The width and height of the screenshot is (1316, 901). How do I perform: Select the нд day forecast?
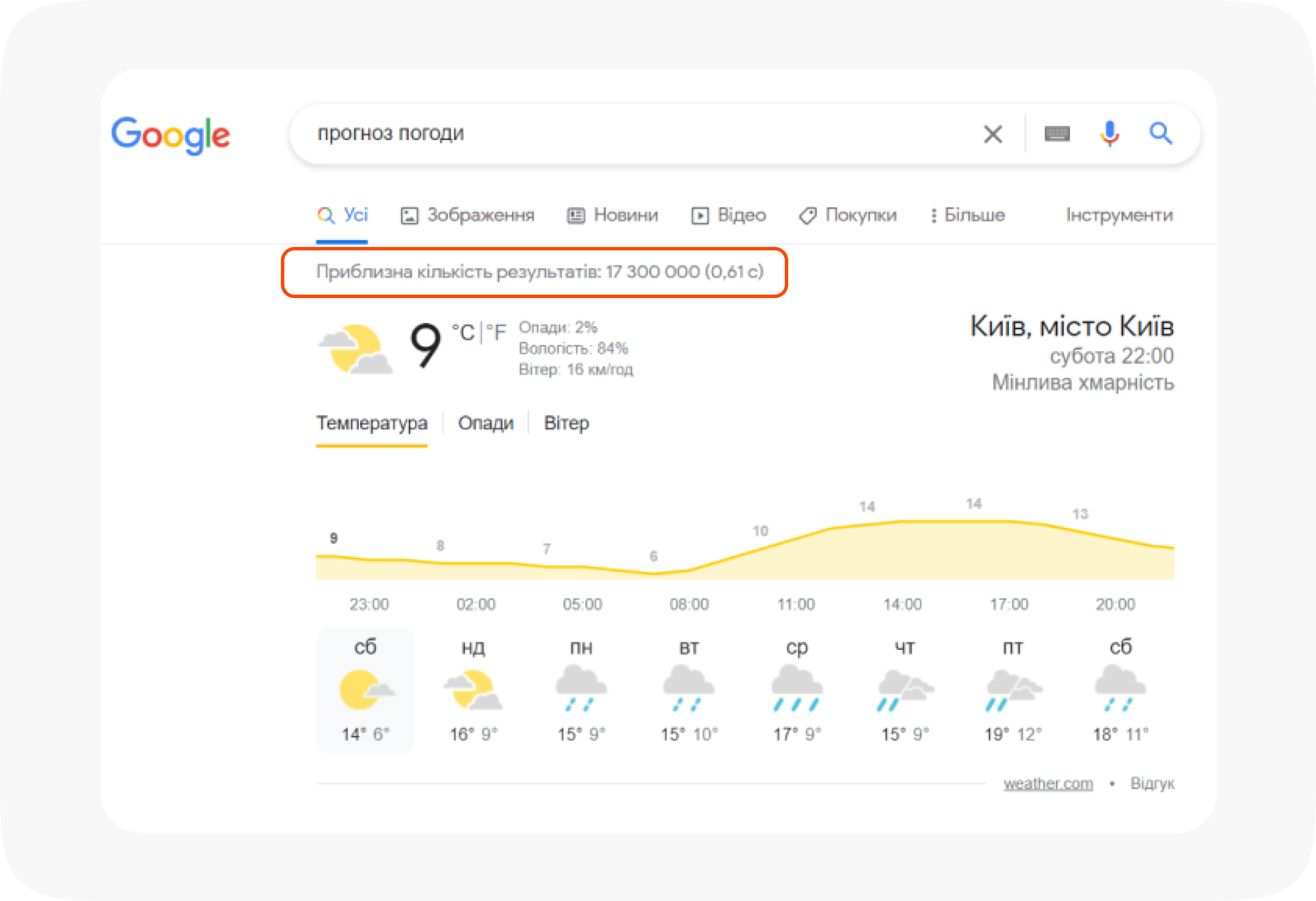473,690
